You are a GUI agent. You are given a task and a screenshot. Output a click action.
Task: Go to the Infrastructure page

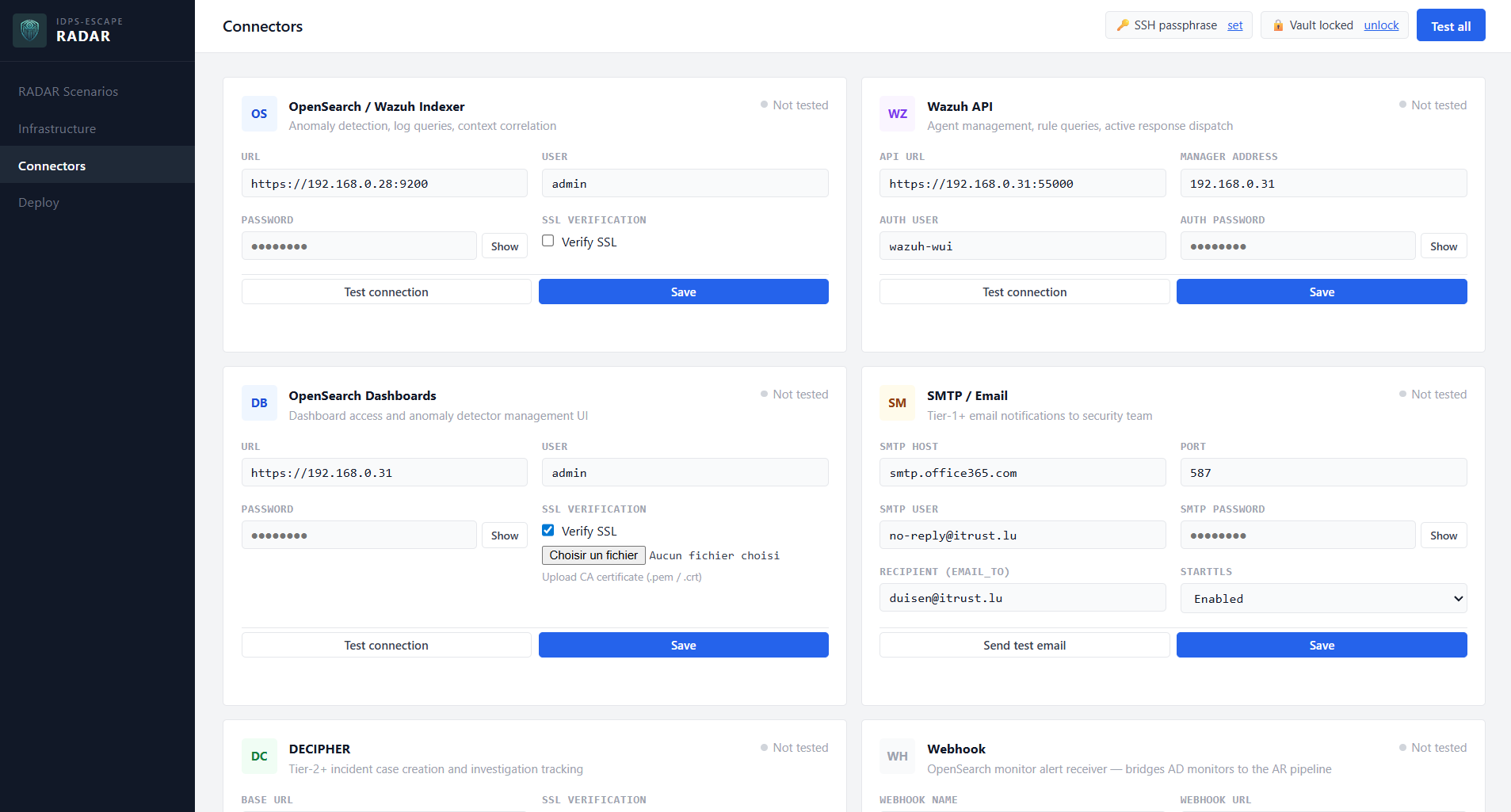coord(57,128)
